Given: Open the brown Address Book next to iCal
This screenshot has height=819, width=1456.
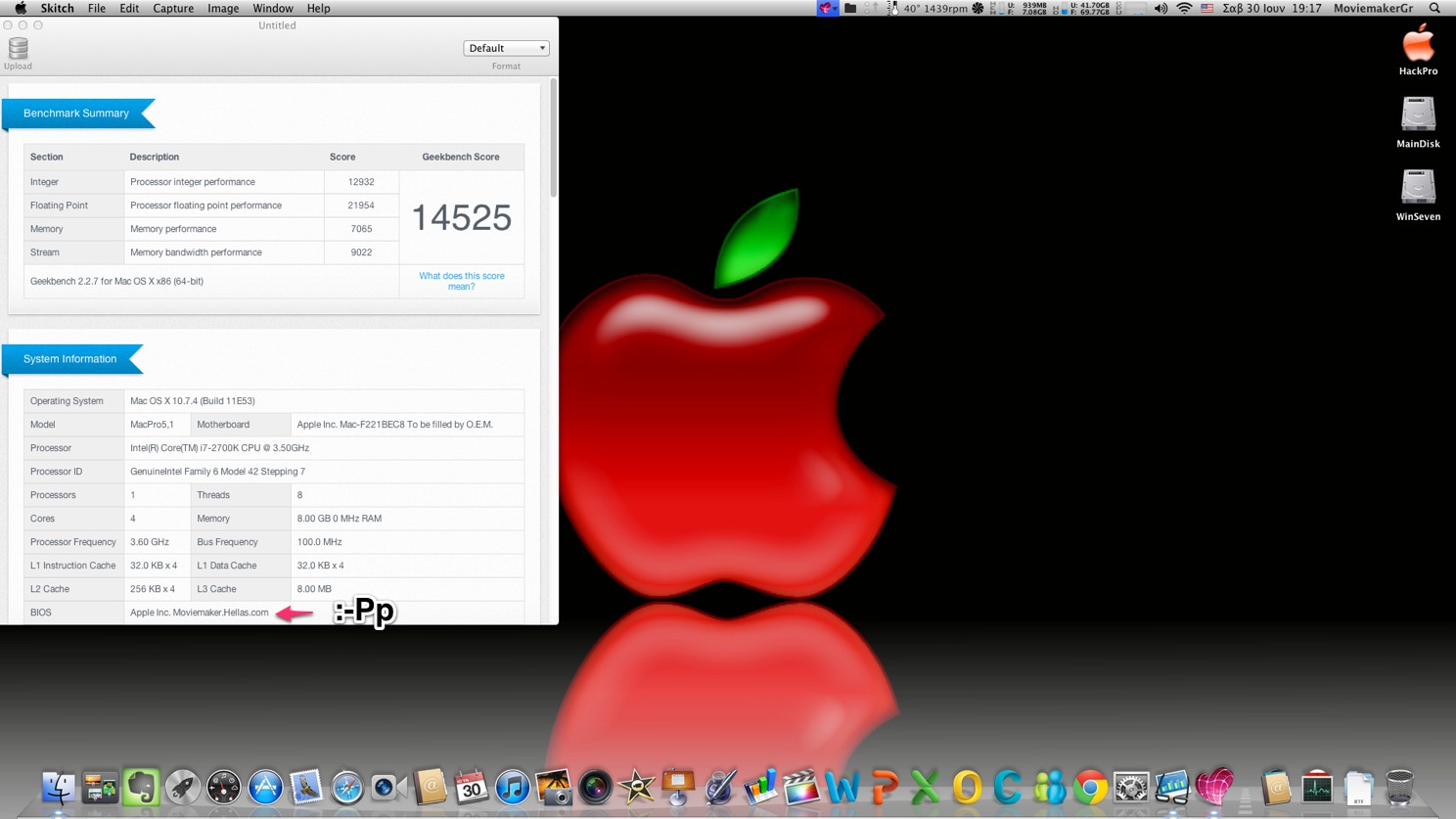Looking at the screenshot, I should (x=430, y=787).
